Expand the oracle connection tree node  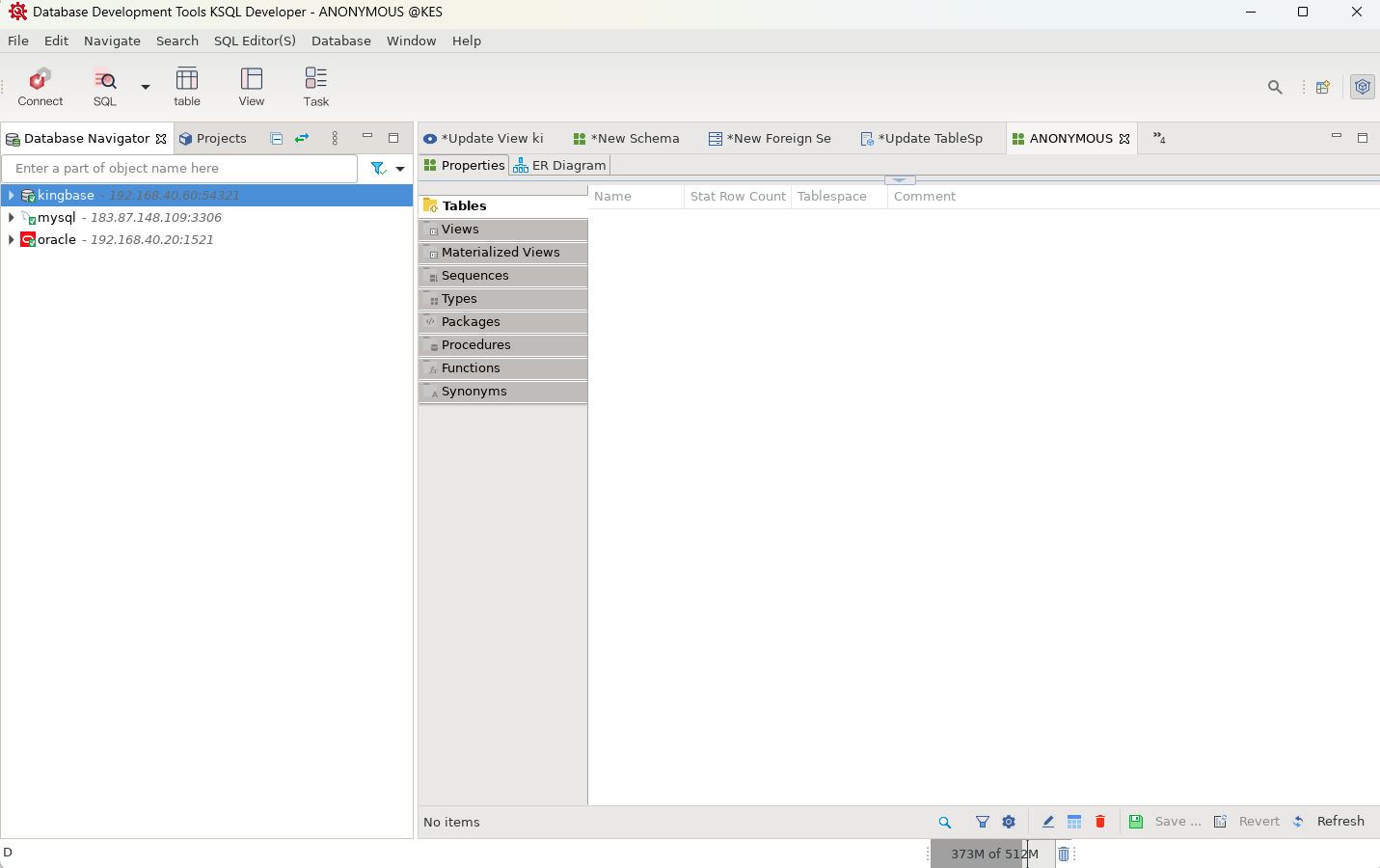(x=11, y=240)
